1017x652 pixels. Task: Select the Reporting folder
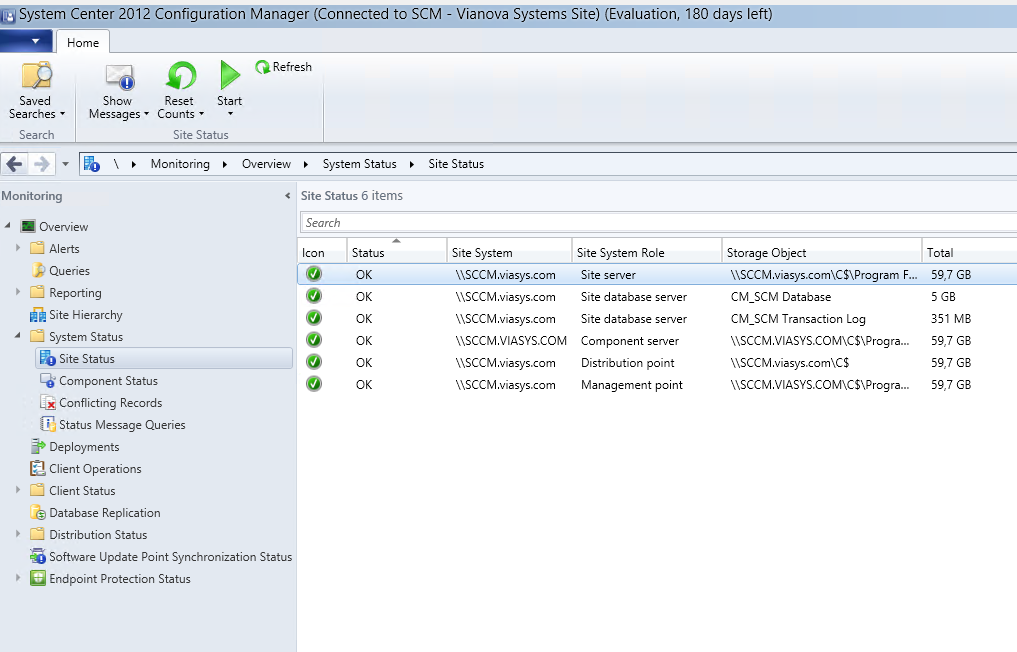[38, 293]
